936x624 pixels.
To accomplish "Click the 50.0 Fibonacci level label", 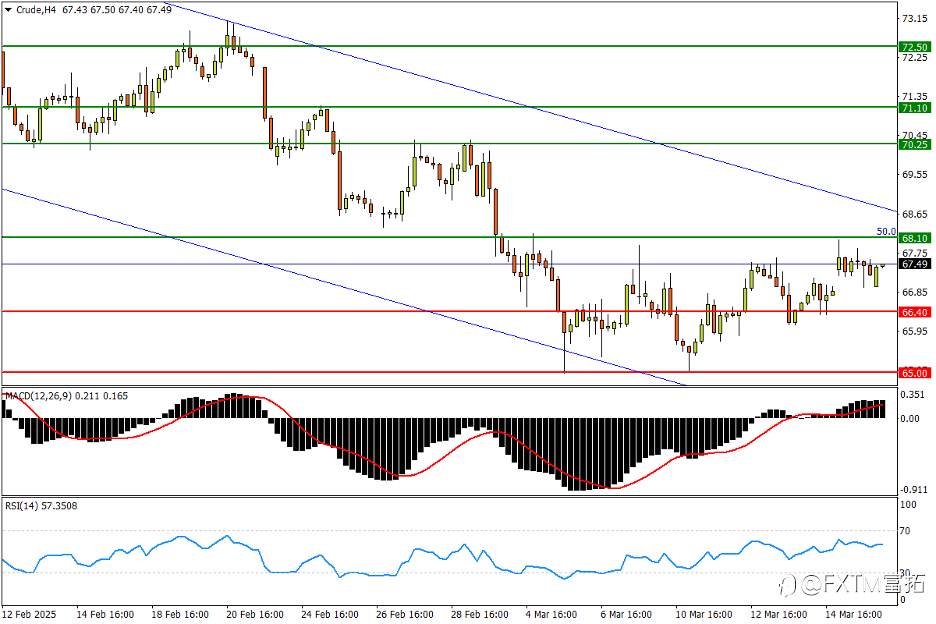I will tap(886, 231).
